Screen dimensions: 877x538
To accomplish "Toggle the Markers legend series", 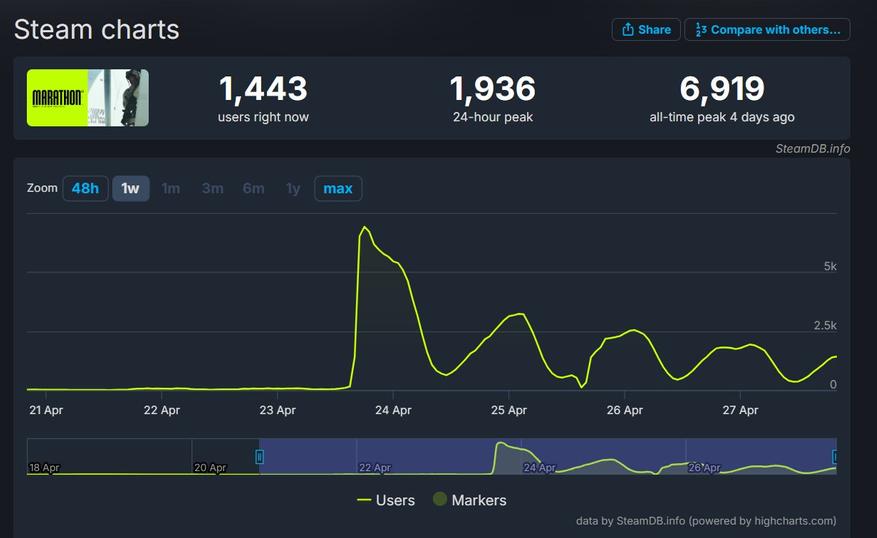I will tap(470, 500).
